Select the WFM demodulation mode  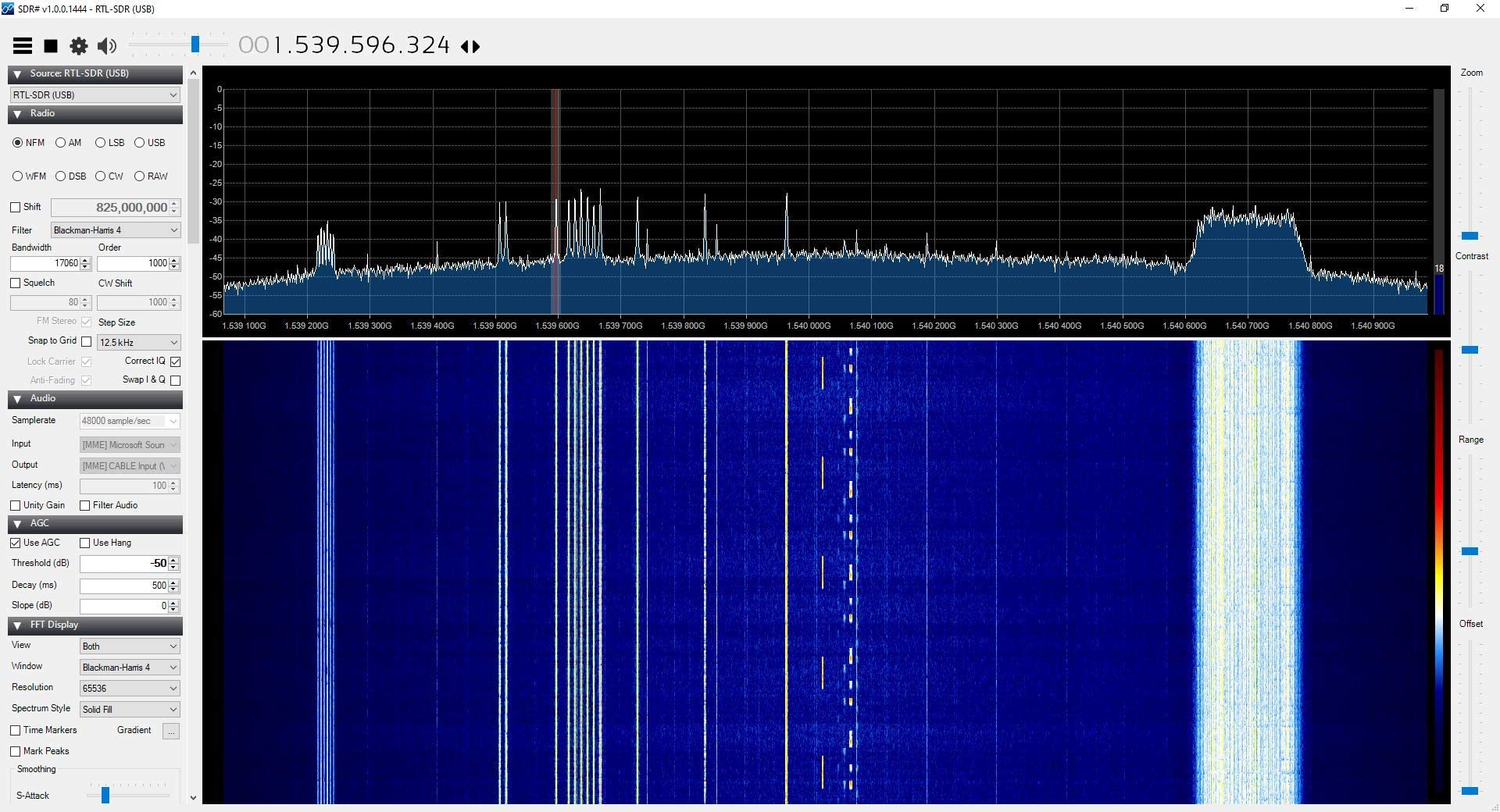[x=18, y=176]
